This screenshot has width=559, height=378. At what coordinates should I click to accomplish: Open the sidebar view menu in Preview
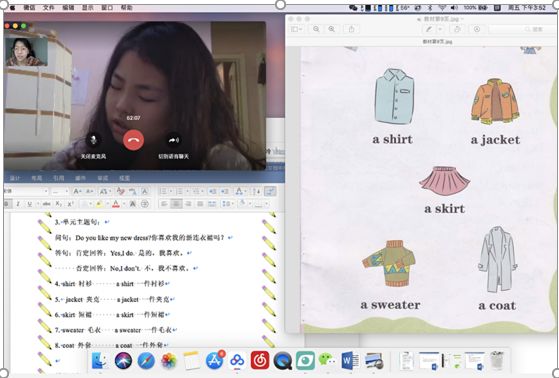[x=297, y=29]
